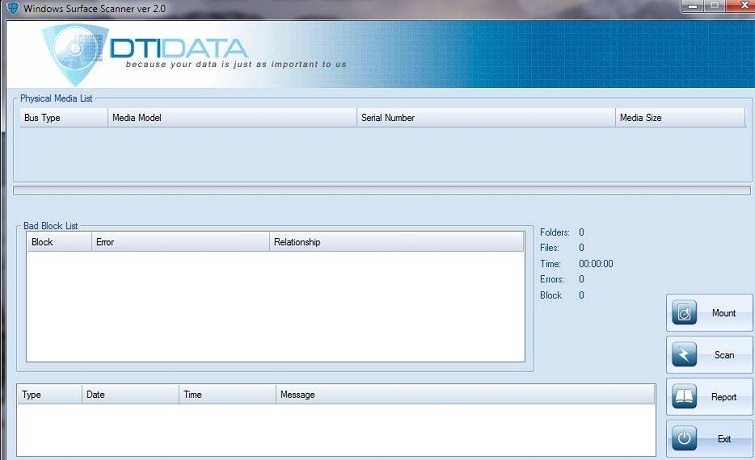Click the Mount disk icon
Screen dimensions: 755x460
[685, 313]
